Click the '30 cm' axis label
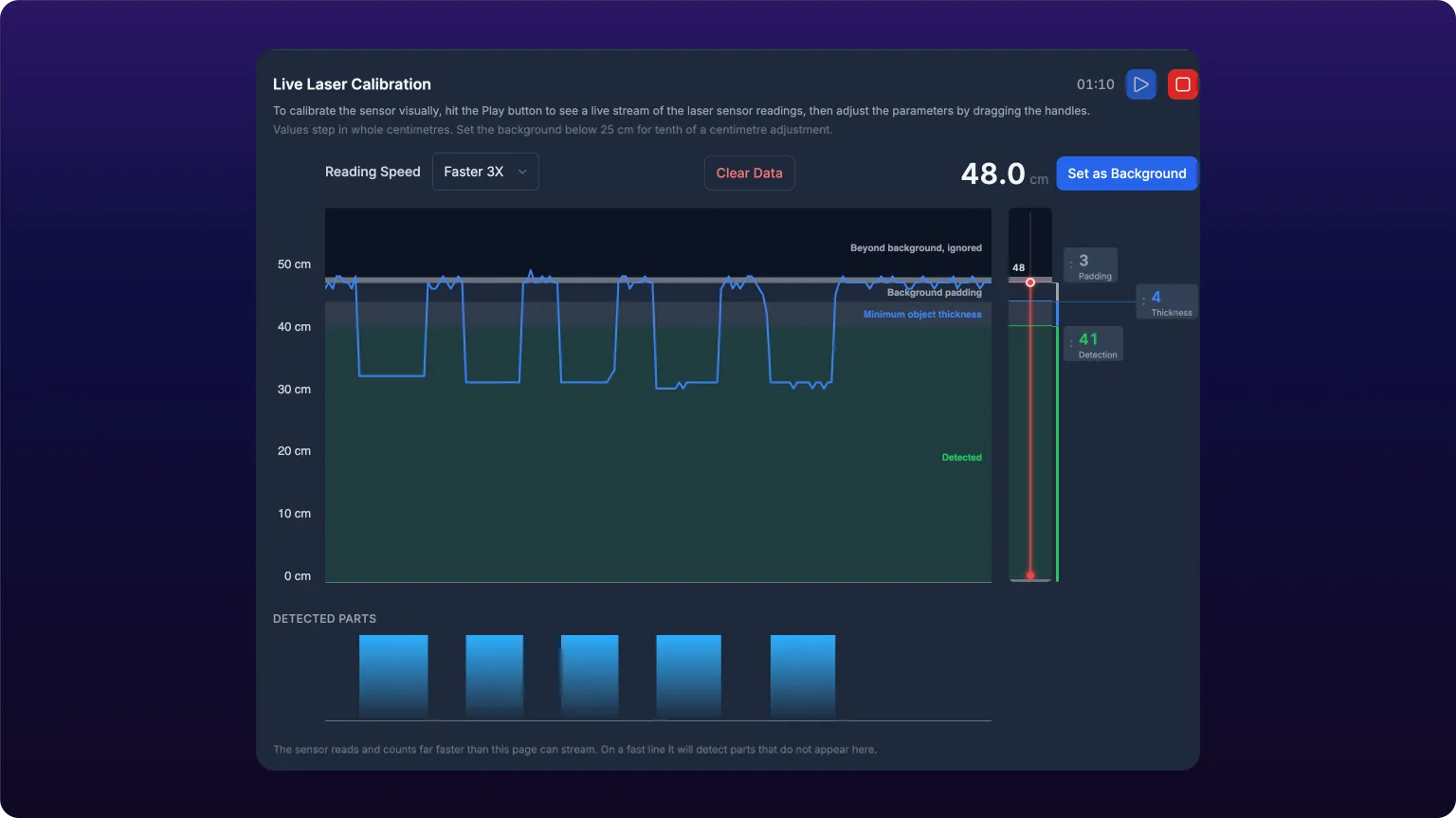This screenshot has height=818, width=1456. pyautogui.click(x=294, y=390)
